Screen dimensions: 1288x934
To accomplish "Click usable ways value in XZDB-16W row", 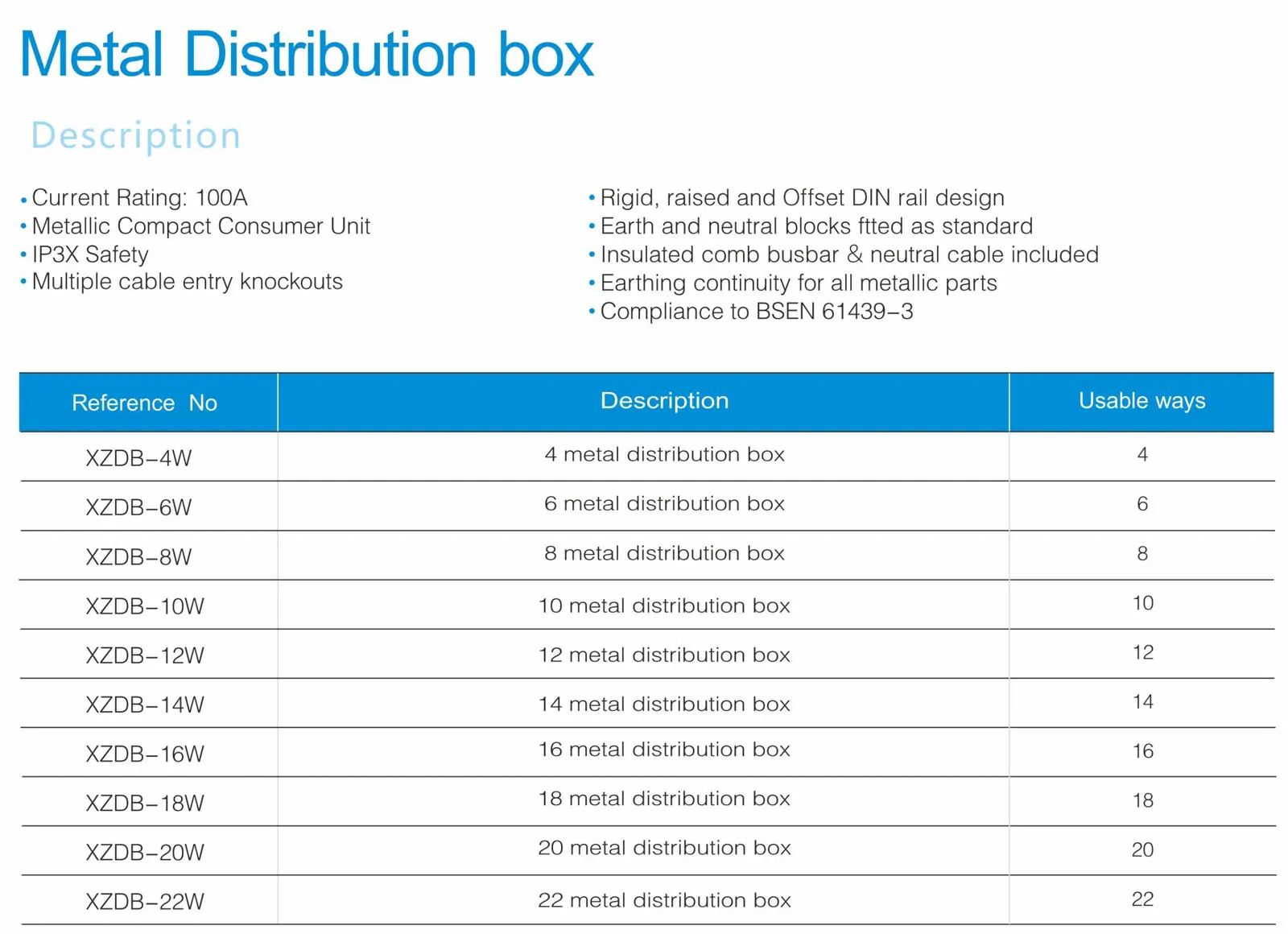I will (1143, 751).
